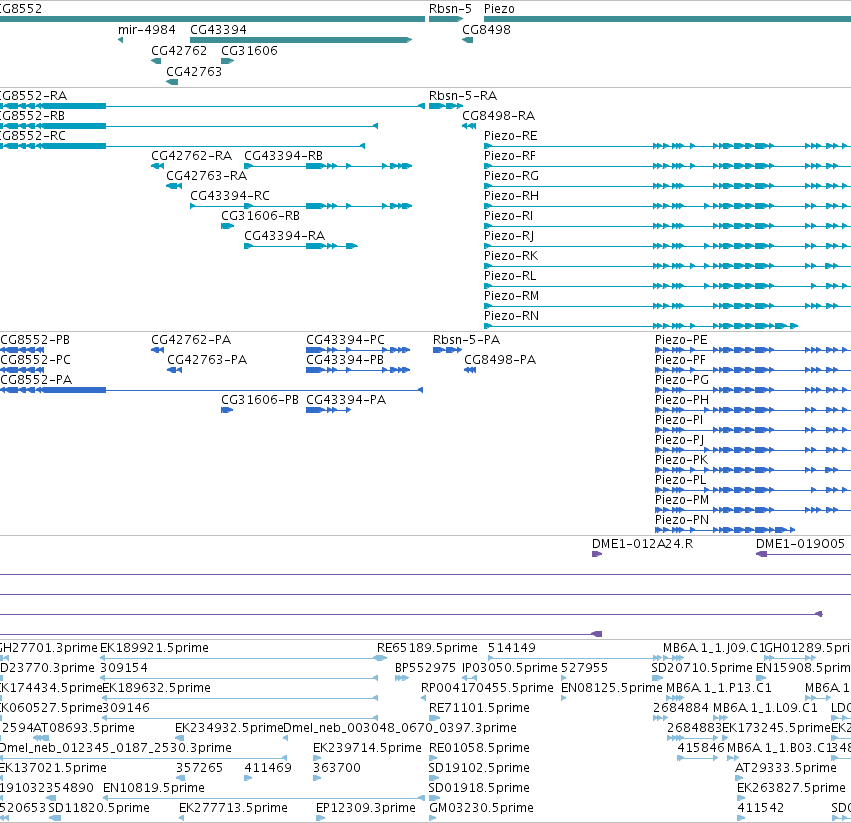Select the SD19102.5prime EST label

479,768
